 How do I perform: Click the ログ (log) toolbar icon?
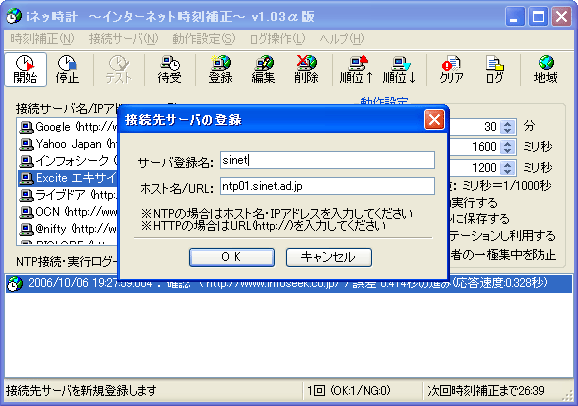tap(494, 69)
